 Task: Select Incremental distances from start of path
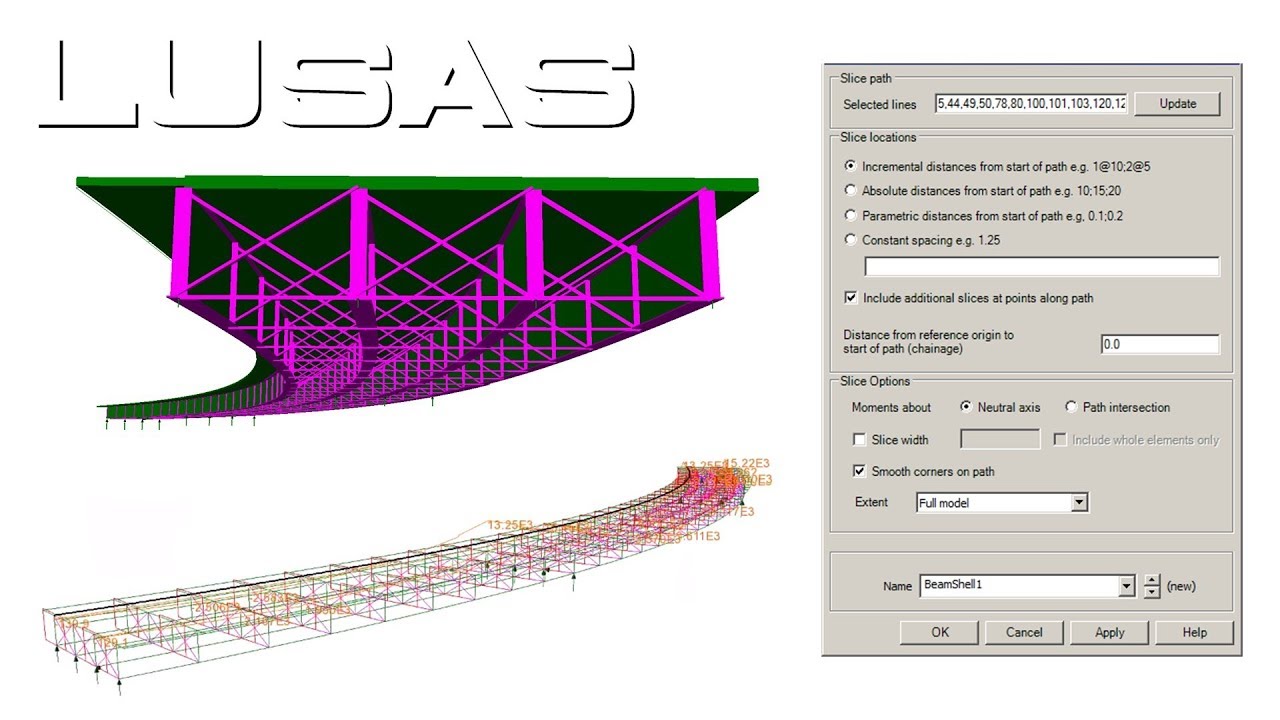point(851,166)
